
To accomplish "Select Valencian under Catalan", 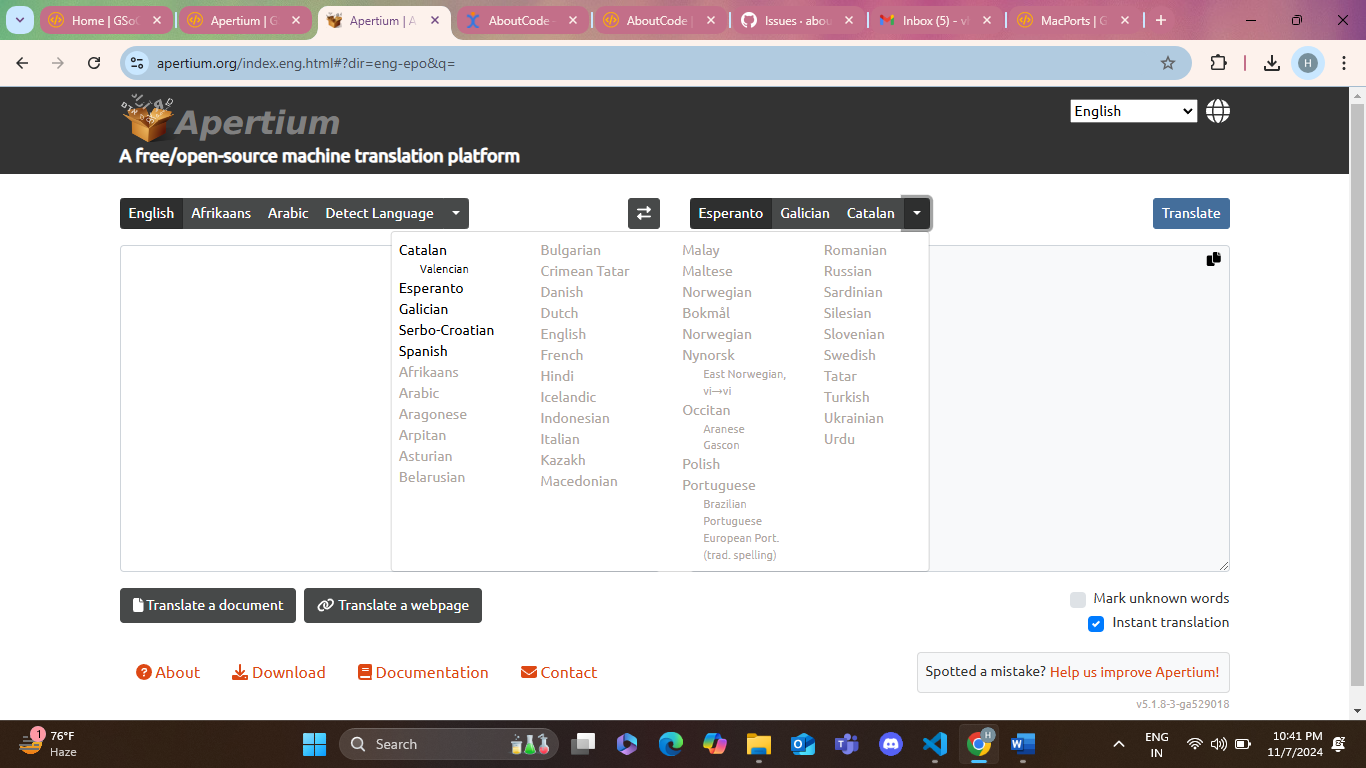I will pos(444,268).
